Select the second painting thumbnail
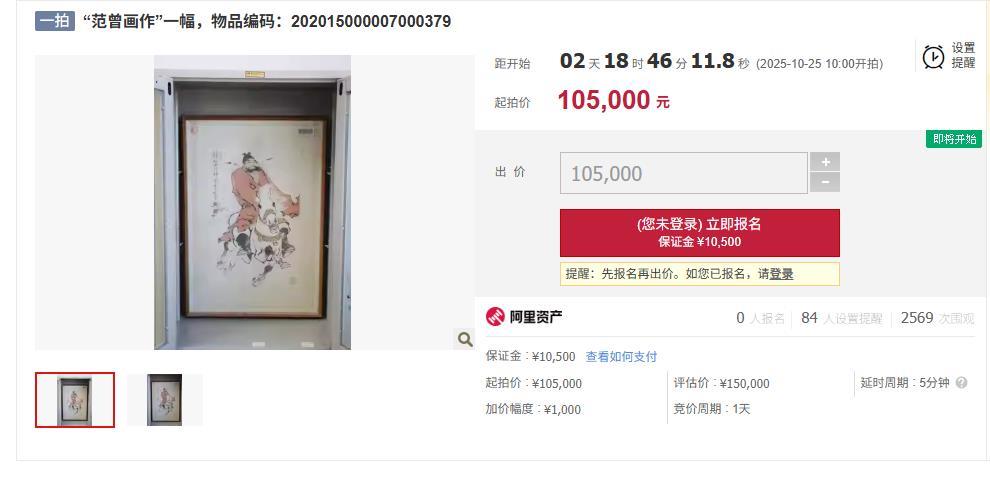 (x=165, y=400)
